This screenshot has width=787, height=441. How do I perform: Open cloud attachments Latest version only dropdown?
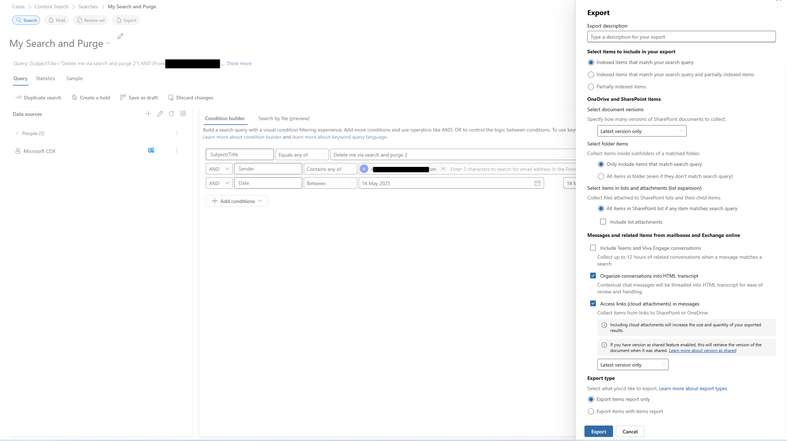[632, 365]
